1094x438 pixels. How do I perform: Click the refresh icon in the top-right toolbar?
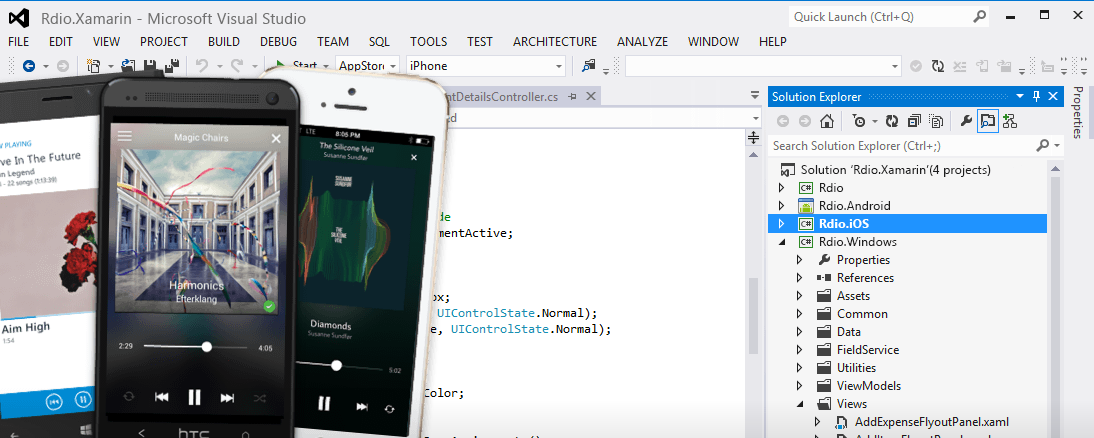pyautogui.click(x=938, y=66)
